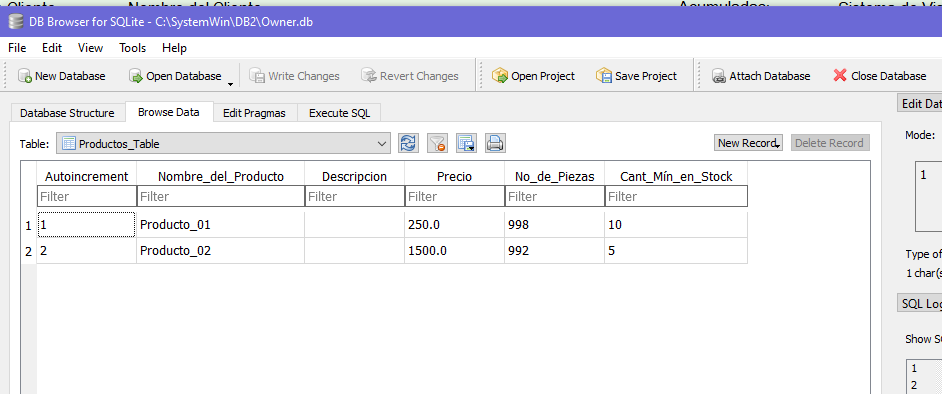Open the Productos_Table selector dropdown
The height and width of the screenshot is (394, 942).
(224, 144)
